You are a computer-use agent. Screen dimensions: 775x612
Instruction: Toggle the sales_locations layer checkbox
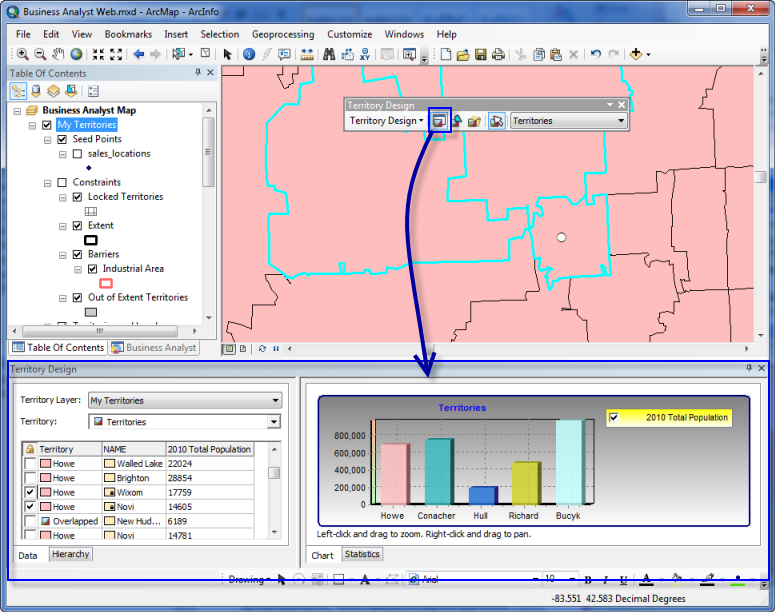(x=78, y=154)
